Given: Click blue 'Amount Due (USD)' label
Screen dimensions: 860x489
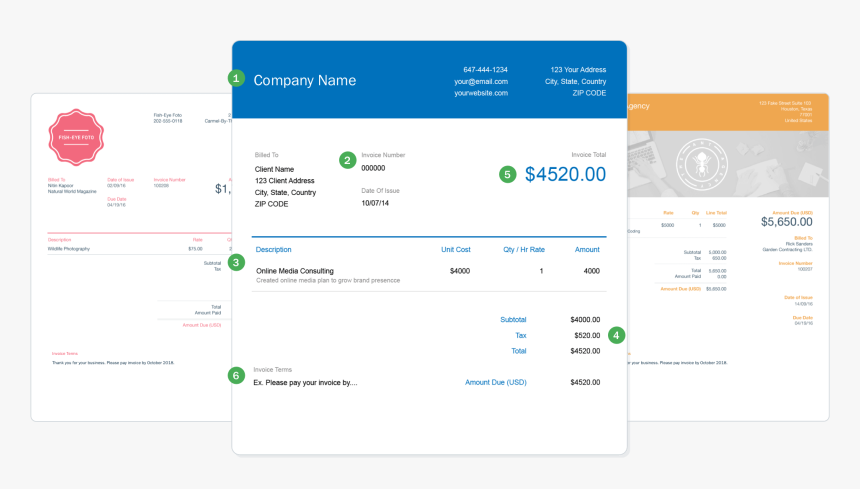Looking at the screenshot, I should [x=495, y=383].
